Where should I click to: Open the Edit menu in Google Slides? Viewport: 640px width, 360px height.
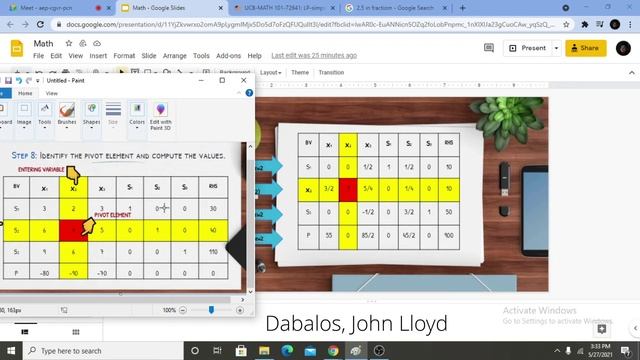[56, 56]
